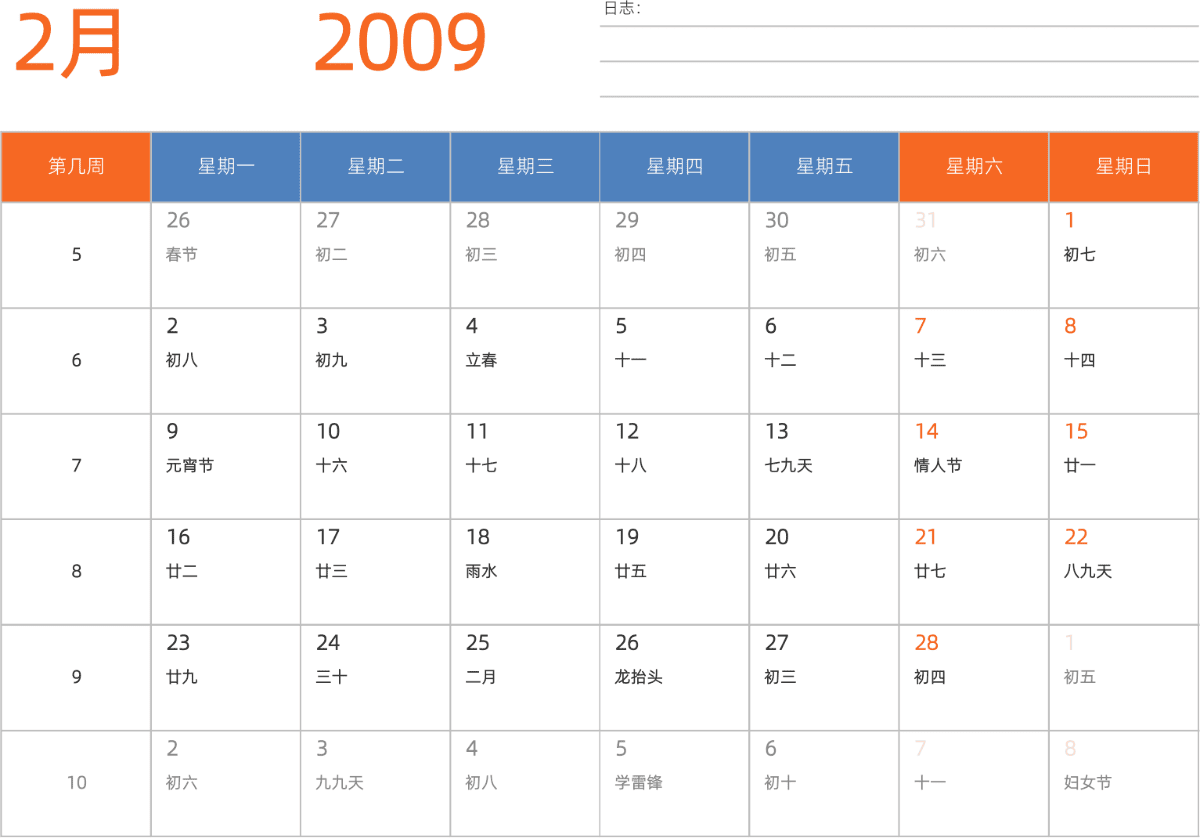Select February 5 labeled 十一
Image resolution: width=1200 pixels, height=838 pixels.
pos(674,361)
